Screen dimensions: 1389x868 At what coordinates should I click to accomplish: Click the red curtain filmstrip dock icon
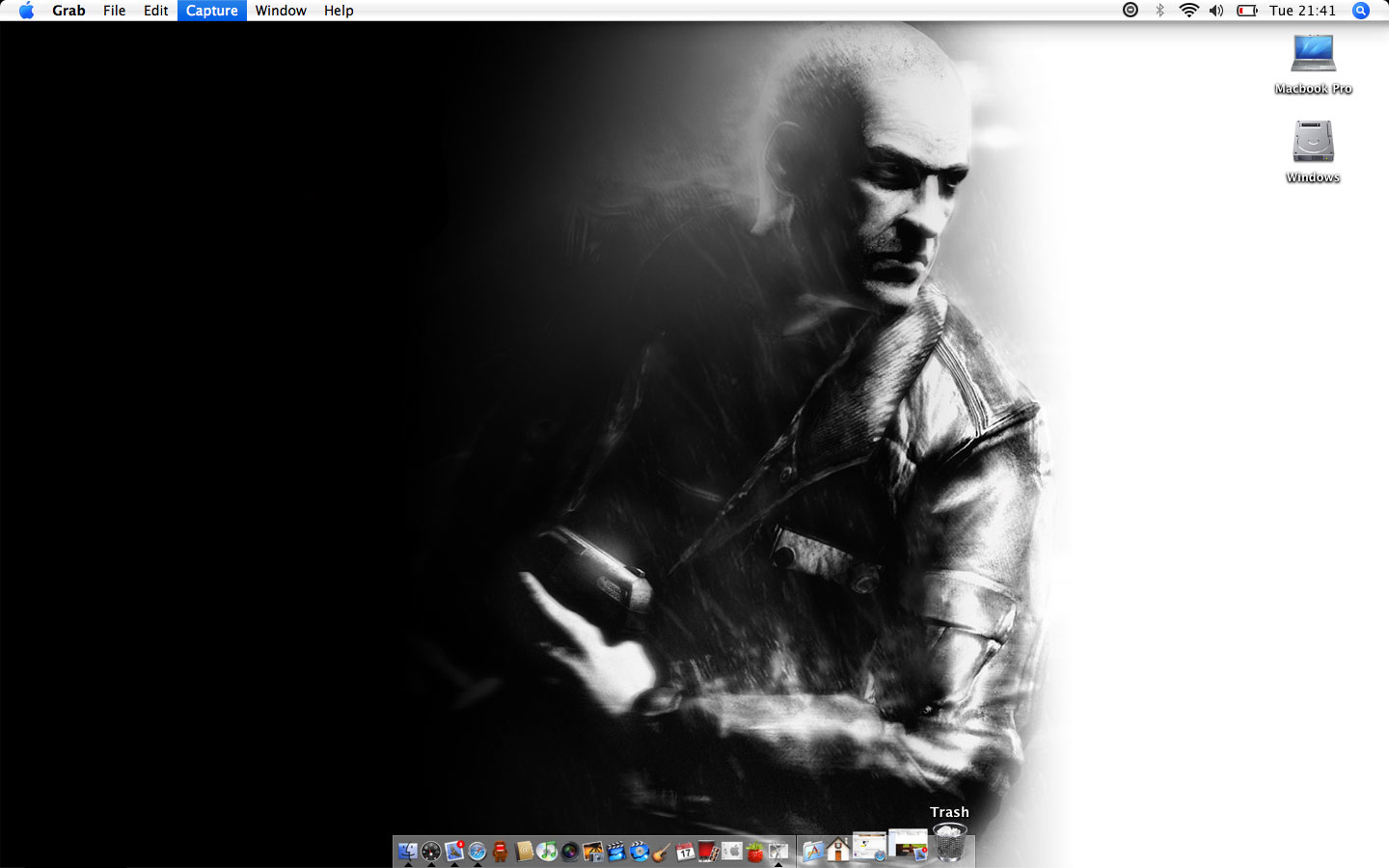[709, 851]
